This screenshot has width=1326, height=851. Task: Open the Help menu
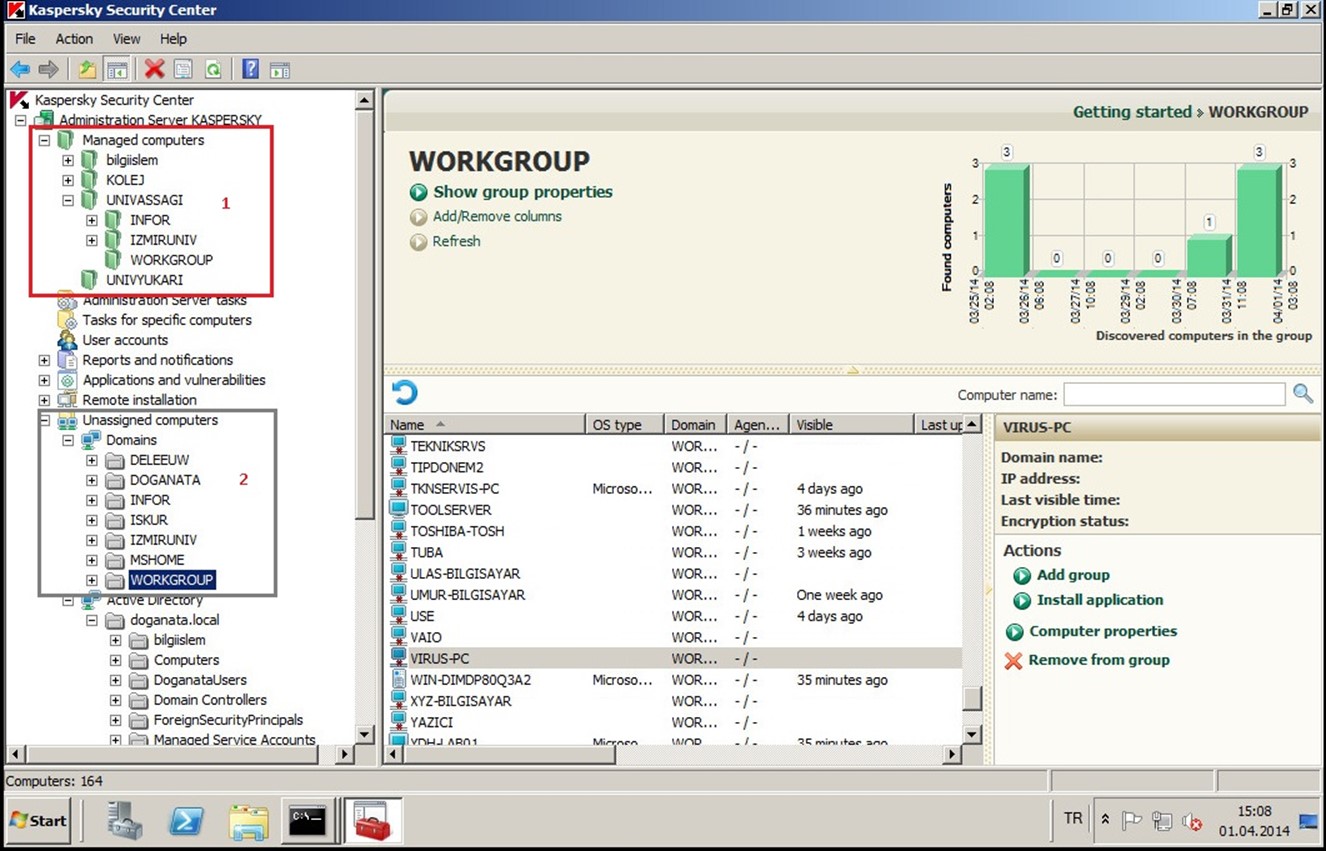173,39
